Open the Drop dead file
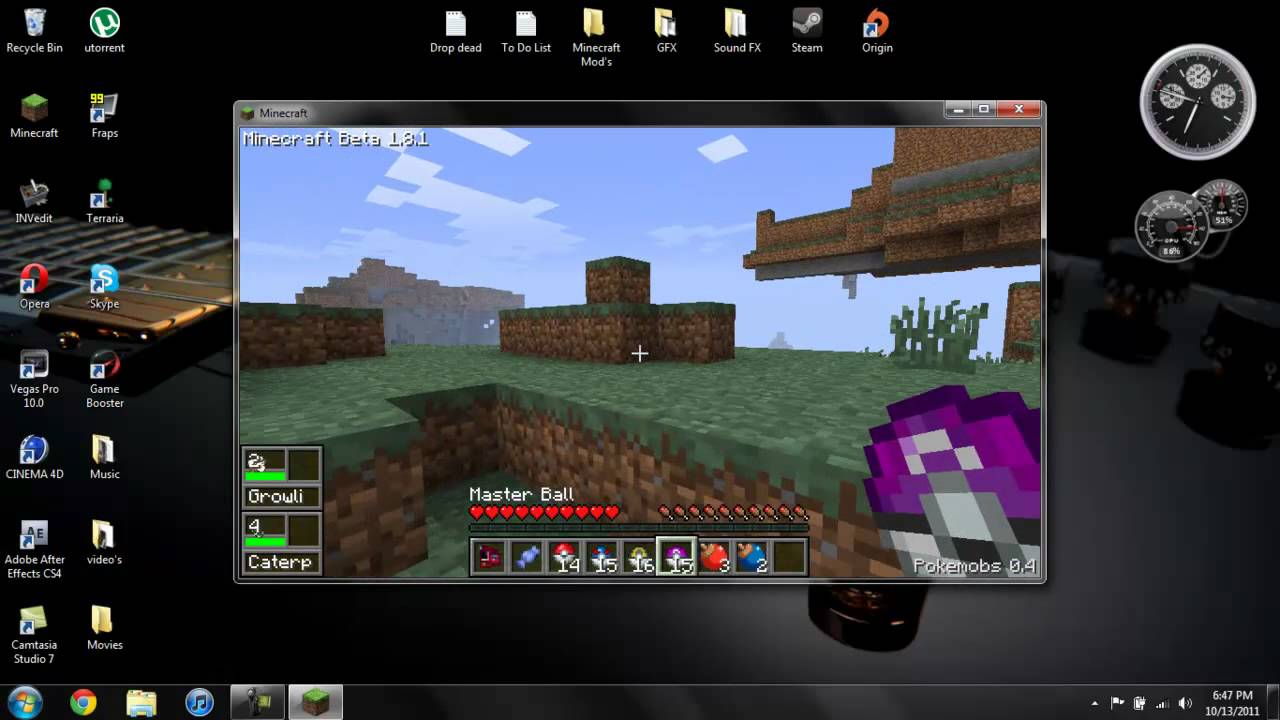The height and width of the screenshot is (720, 1280). [x=456, y=30]
